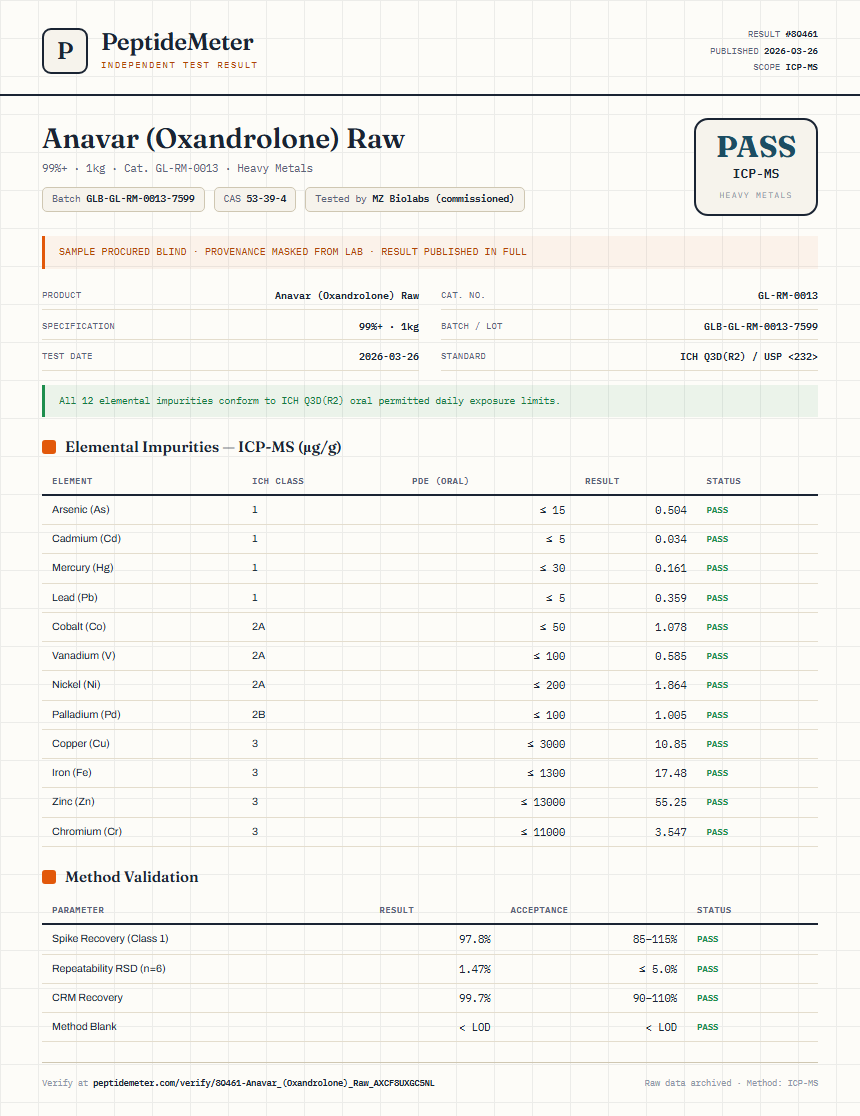Click the Repeatability RSD (n=6) row
Screen dimensions: 860x1116
coord(430,969)
